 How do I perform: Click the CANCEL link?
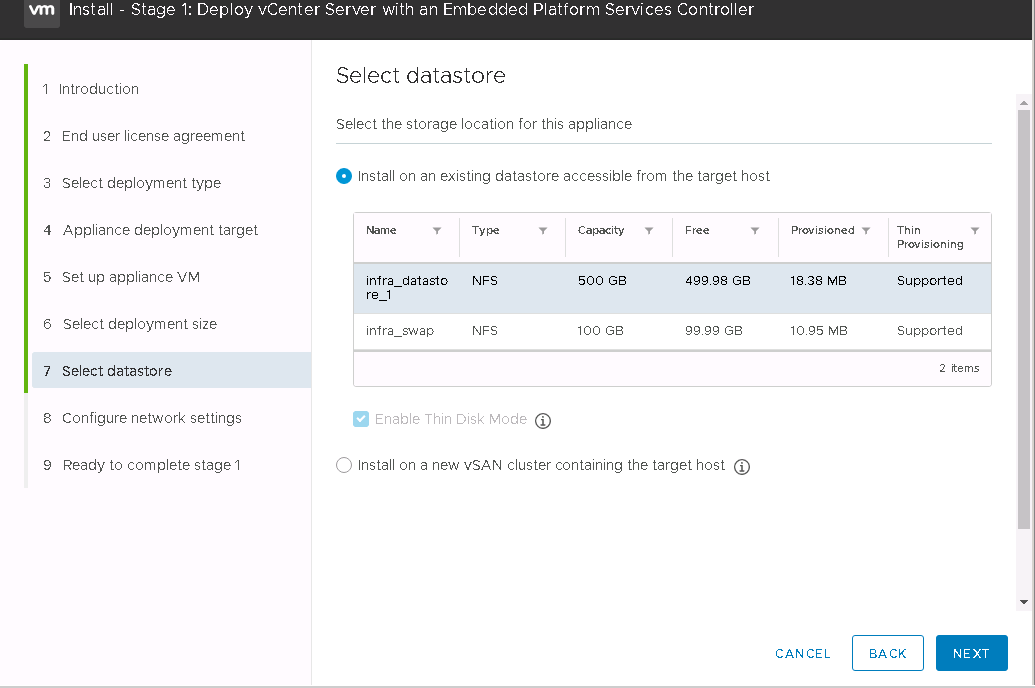pyautogui.click(x=802, y=654)
